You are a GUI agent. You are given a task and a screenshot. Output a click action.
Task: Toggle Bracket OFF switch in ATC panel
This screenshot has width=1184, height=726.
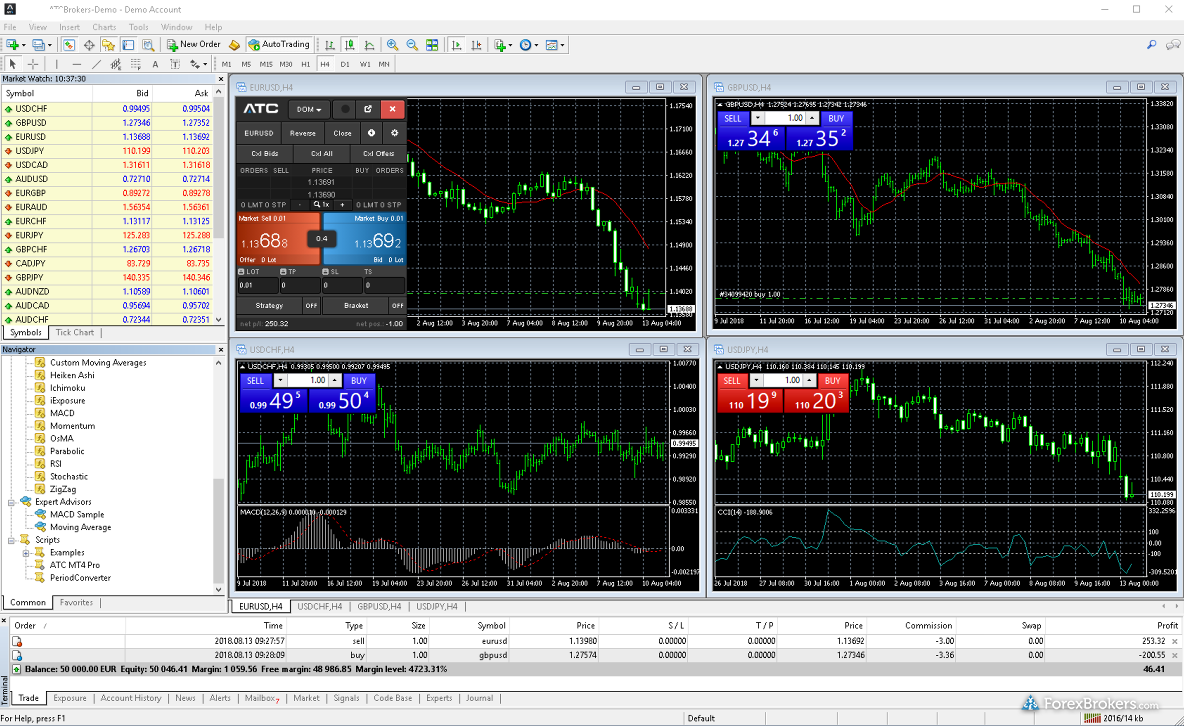397,306
